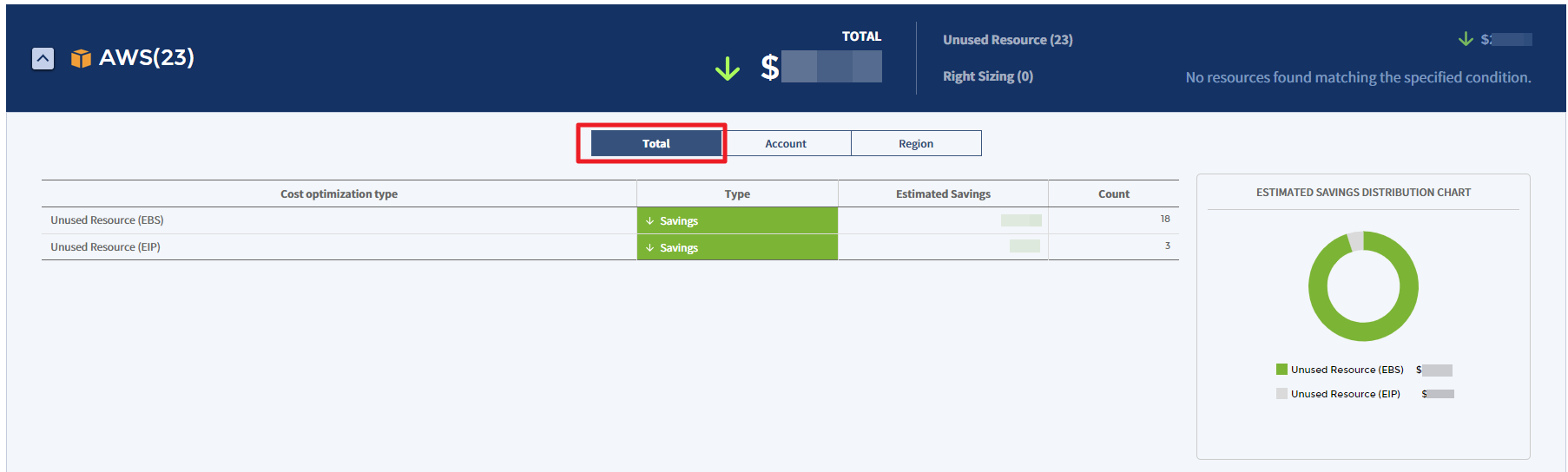The height and width of the screenshot is (472, 1568).
Task: Click the down arrow icon in EIP Savings cell
Action: [649, 248]
